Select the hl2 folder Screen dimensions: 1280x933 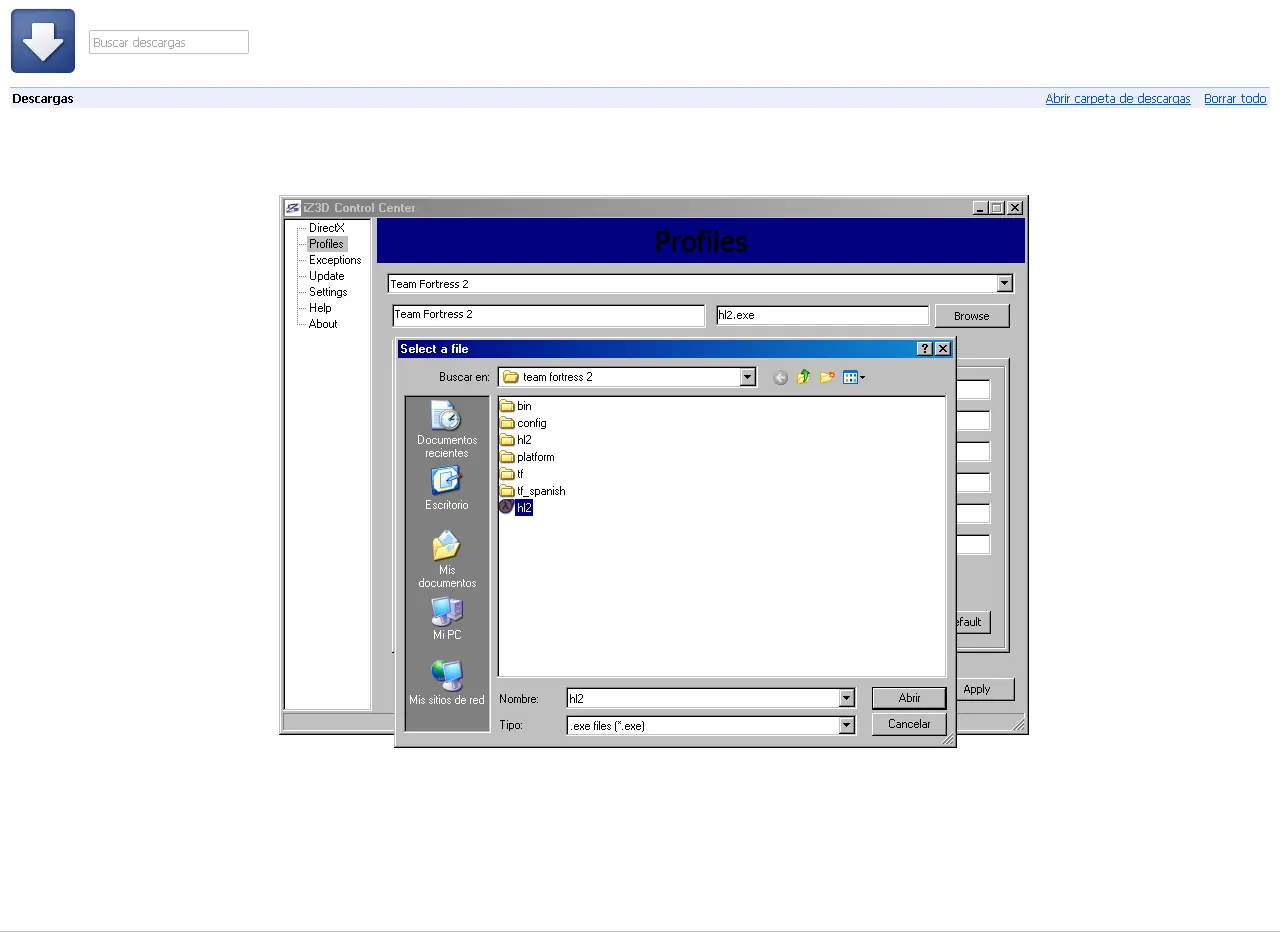pyautogui.click(x=516, y=440)
